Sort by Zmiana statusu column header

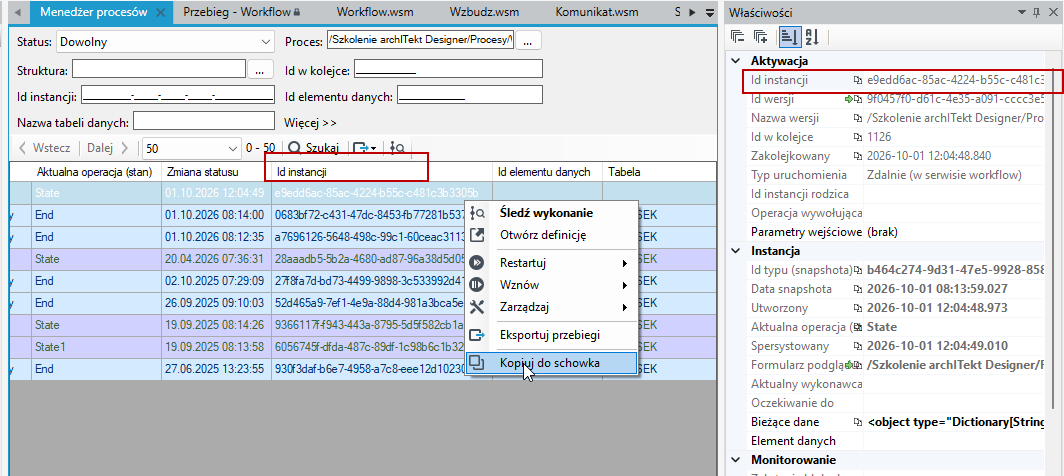pos(216,172)
